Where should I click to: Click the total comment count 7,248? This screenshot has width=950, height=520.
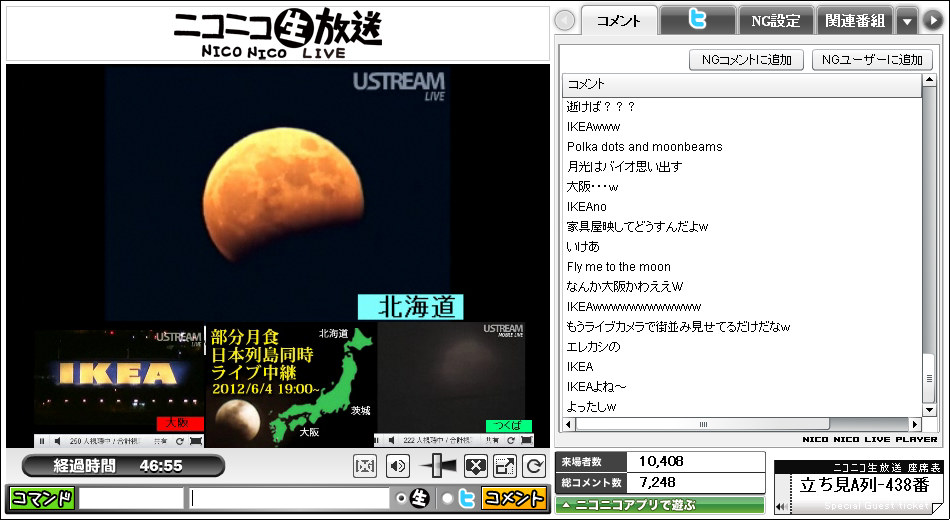[x=657, y=482]
